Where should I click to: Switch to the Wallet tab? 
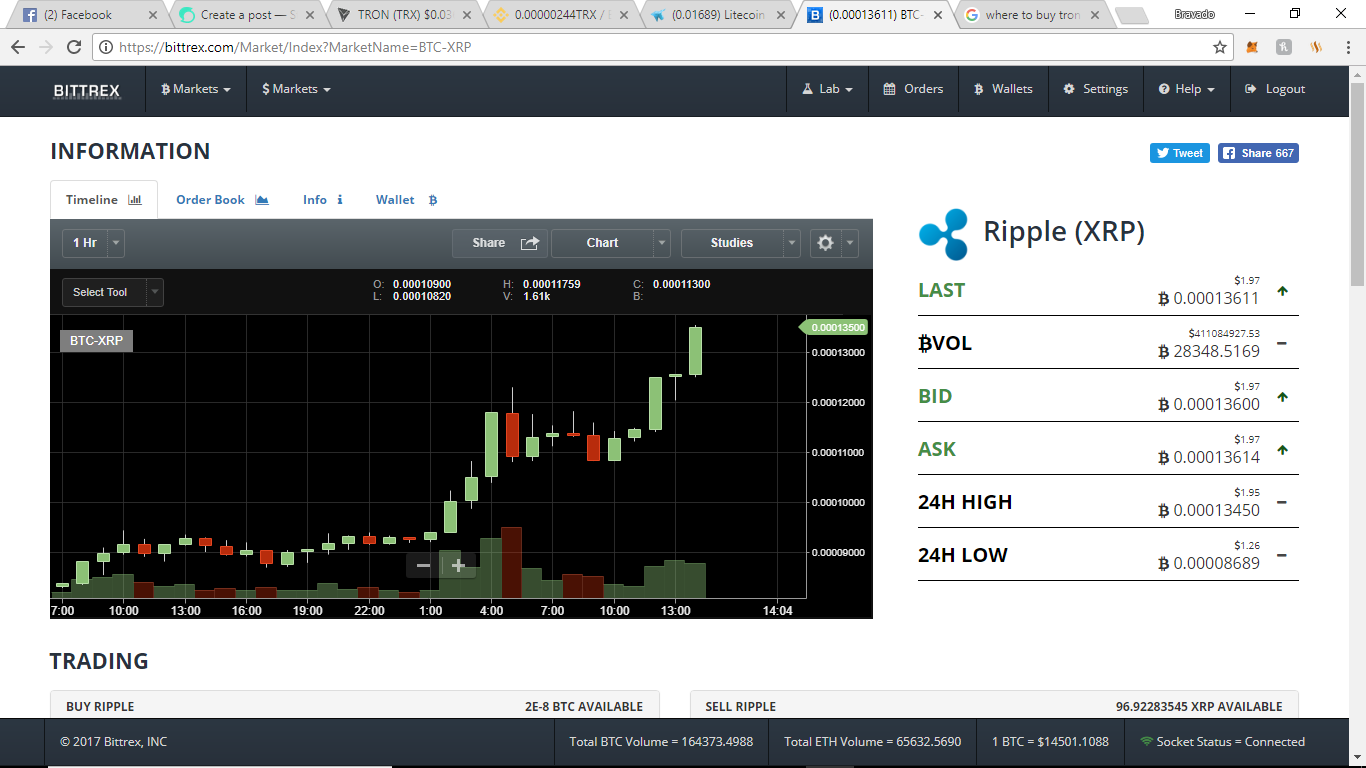click(x=406, y=200)
